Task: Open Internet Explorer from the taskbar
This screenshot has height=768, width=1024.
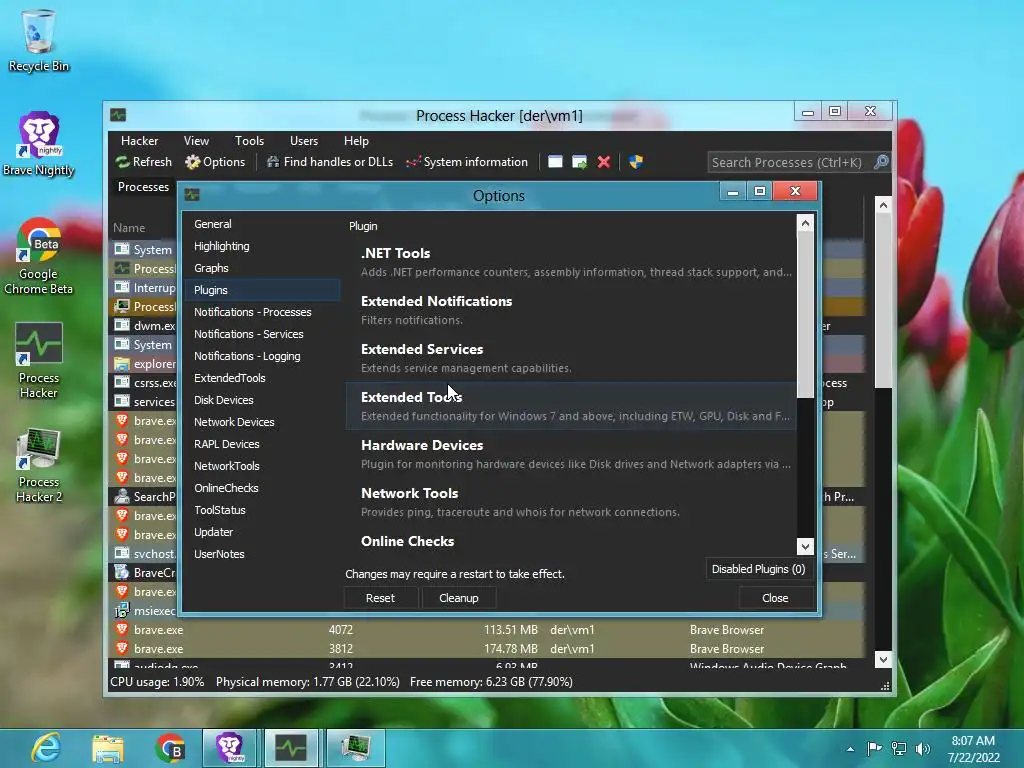Action: pos(46,748)
